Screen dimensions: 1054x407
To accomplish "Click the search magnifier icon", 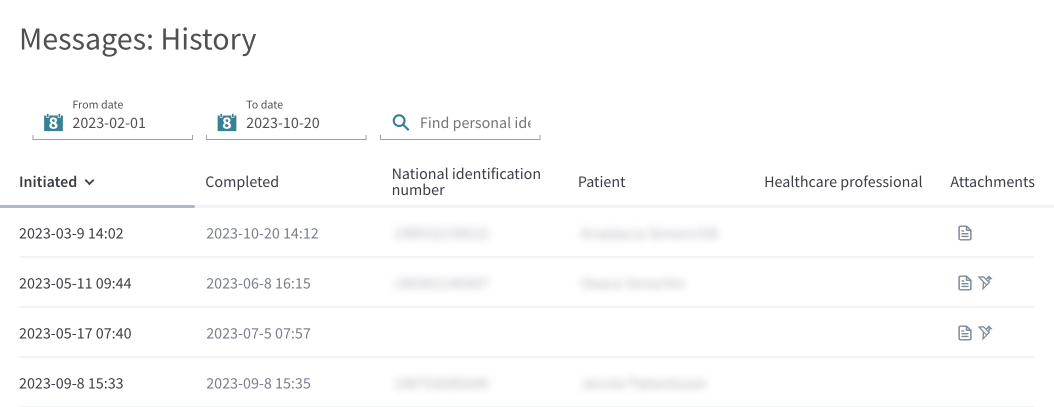I will 401,122.
